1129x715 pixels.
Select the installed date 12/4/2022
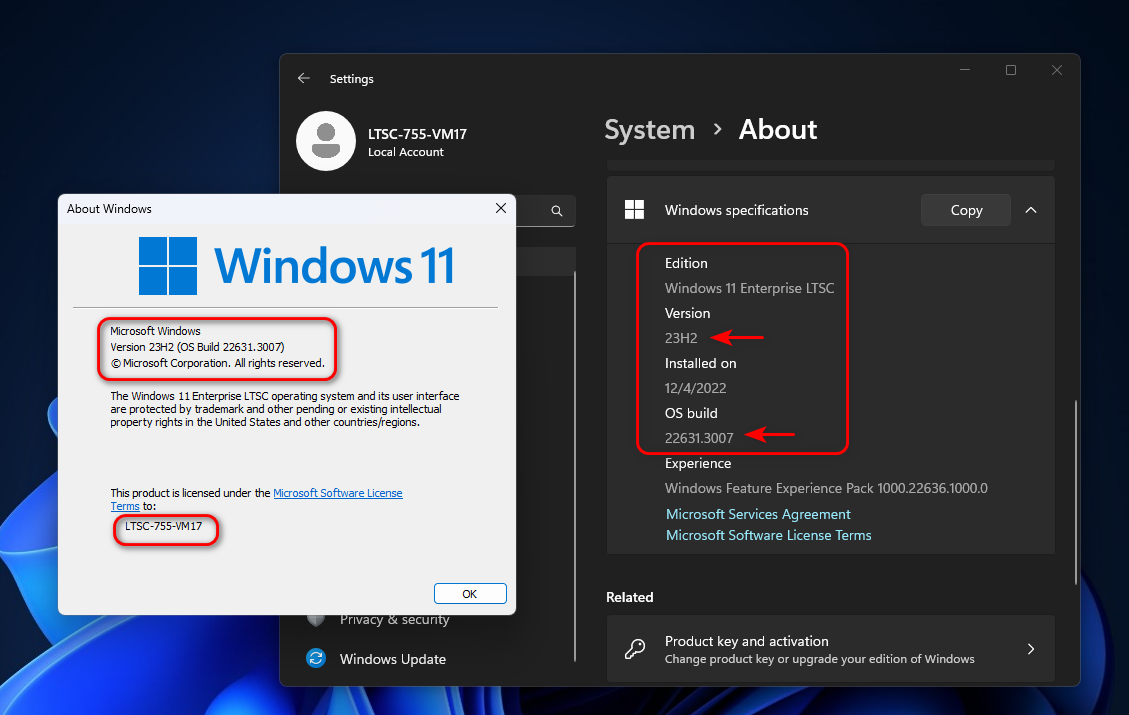point(695,388)
